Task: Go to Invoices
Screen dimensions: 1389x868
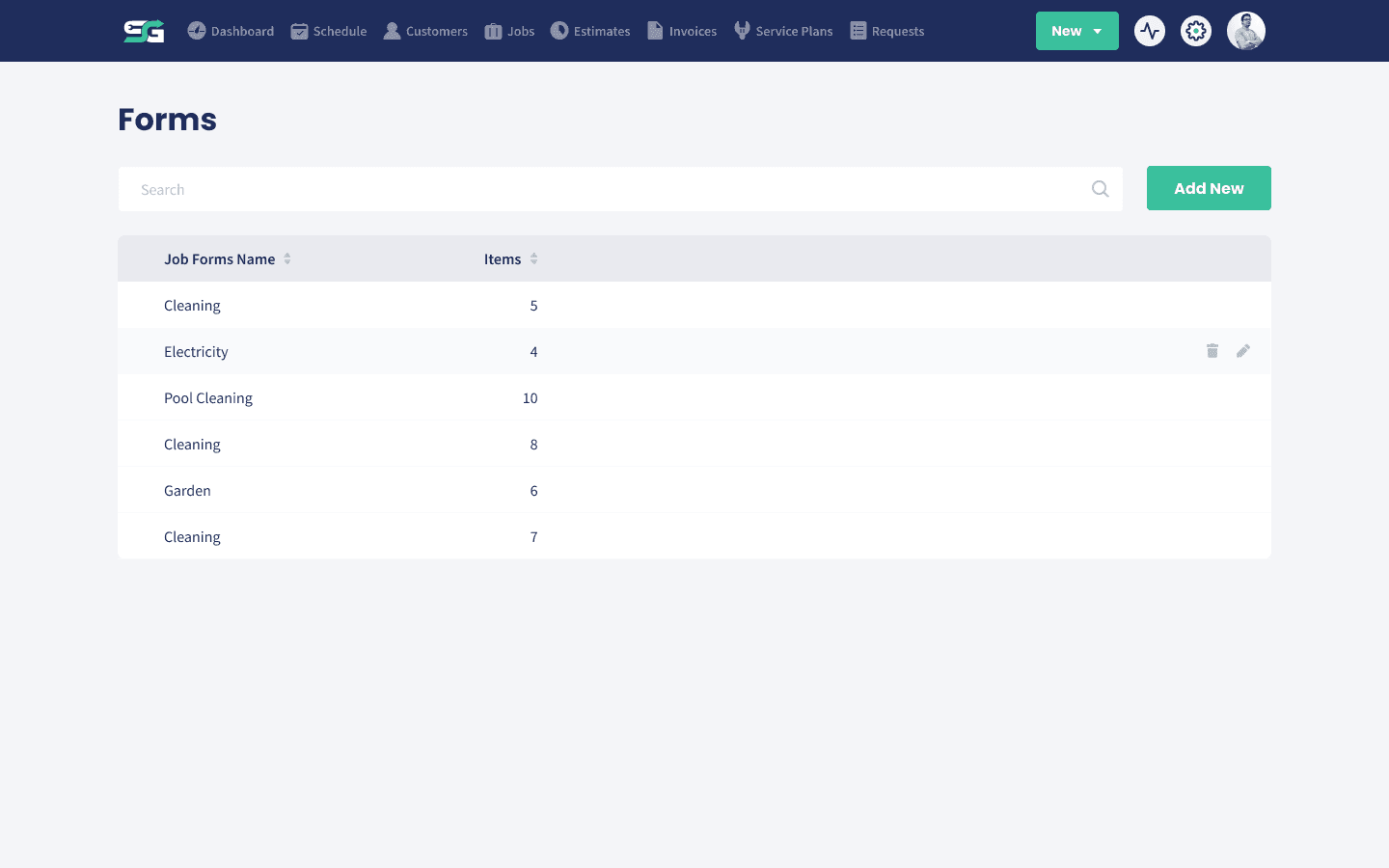Action: 682,31
